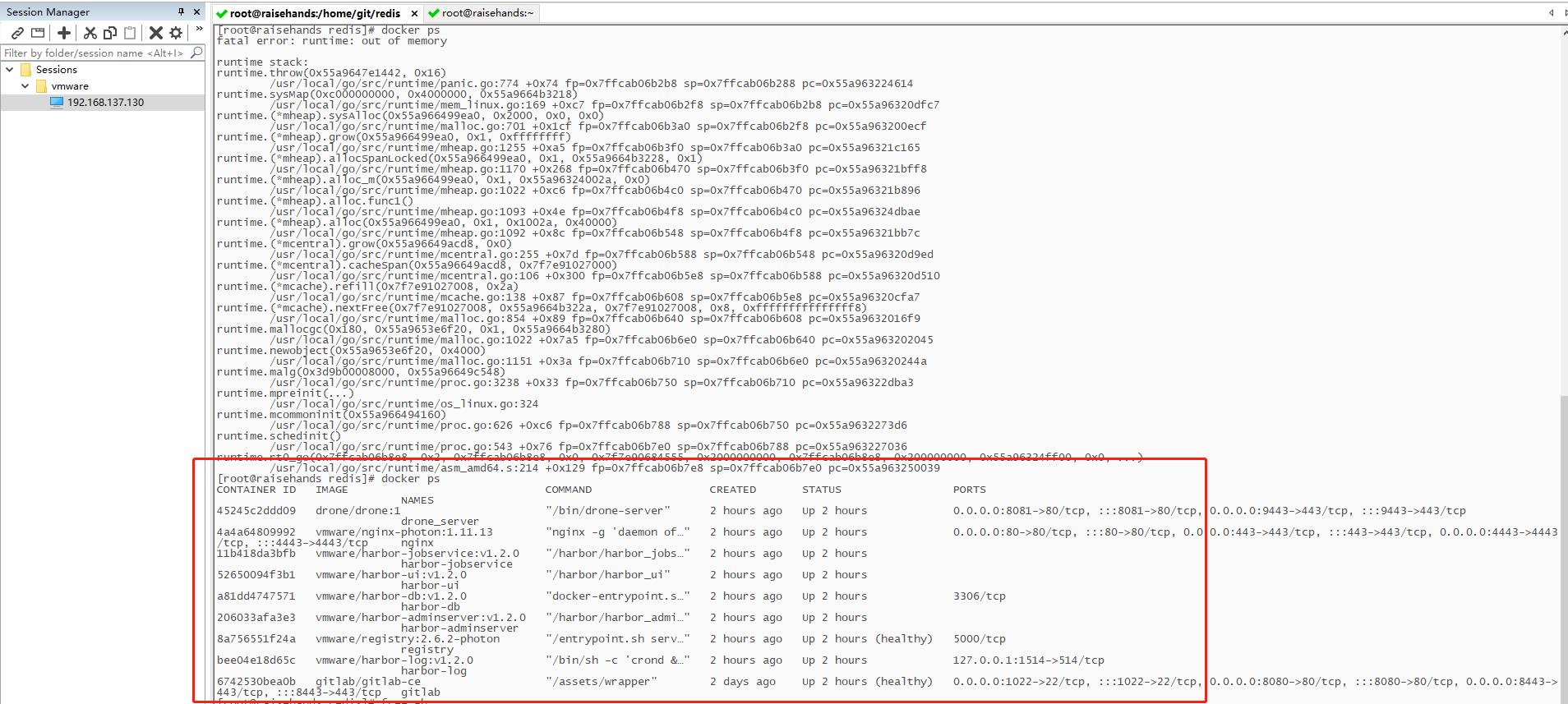Click container ID 206033afa3e3
1568x704 pixels.
point(256,618)
